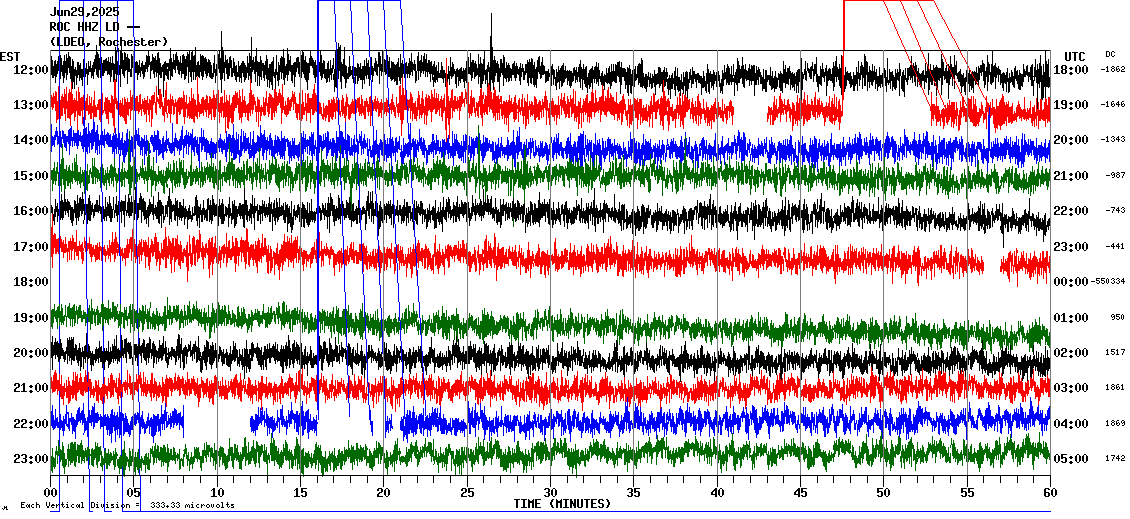
Task: Click the 30-minute tick on time axis
Action: click(550, 493)
